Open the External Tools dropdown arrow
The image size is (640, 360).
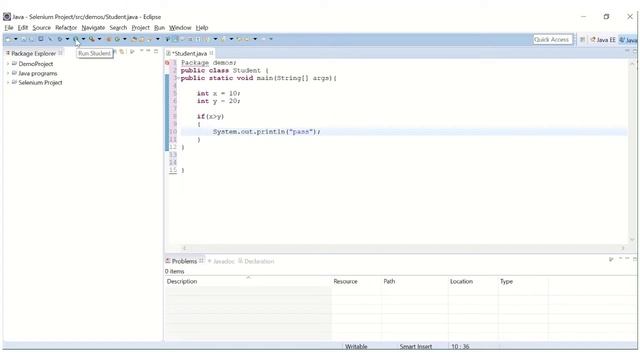pyautogui.click(x=99, y=39)
